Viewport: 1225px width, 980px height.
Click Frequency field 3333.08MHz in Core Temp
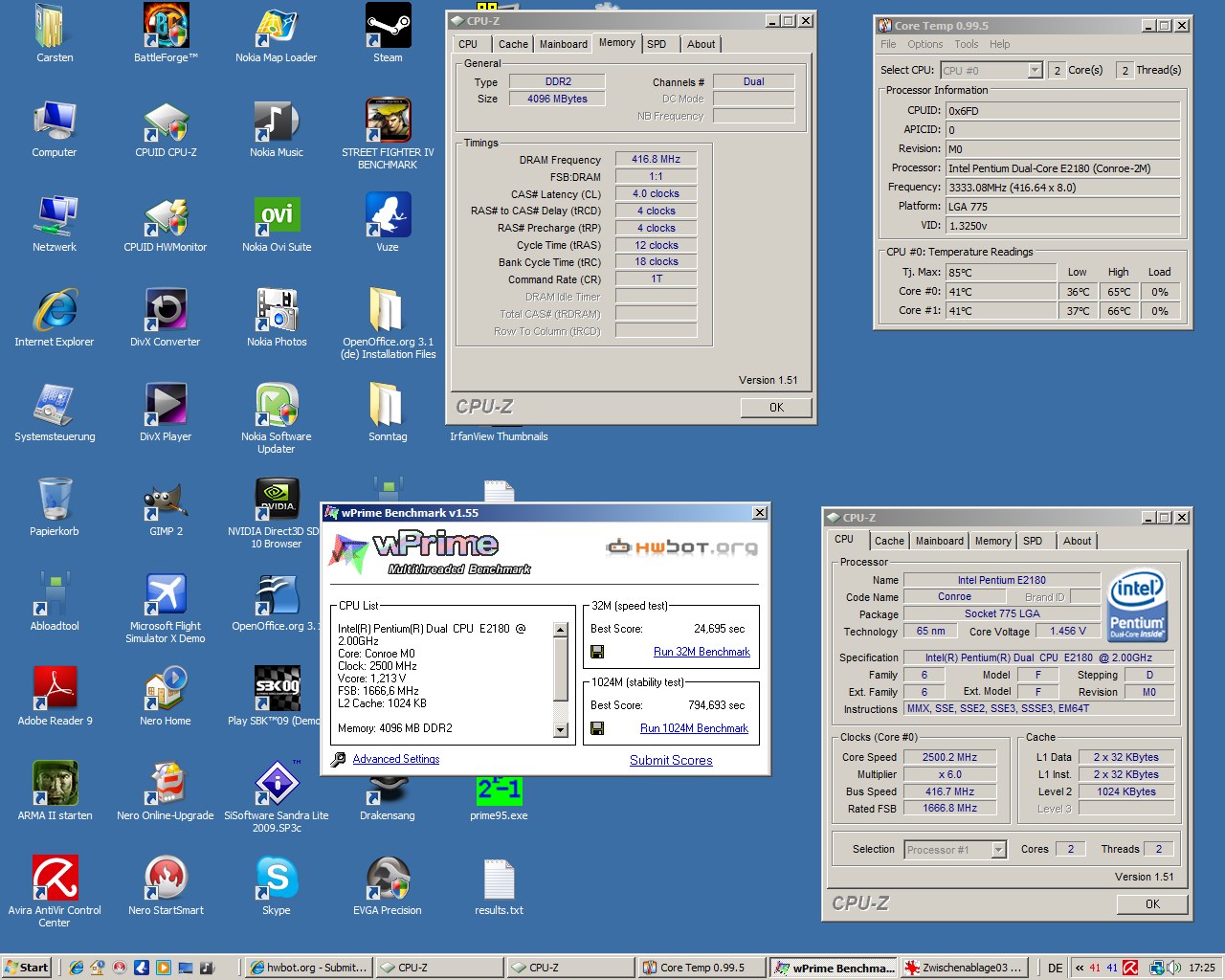[x=1062, y=188]
